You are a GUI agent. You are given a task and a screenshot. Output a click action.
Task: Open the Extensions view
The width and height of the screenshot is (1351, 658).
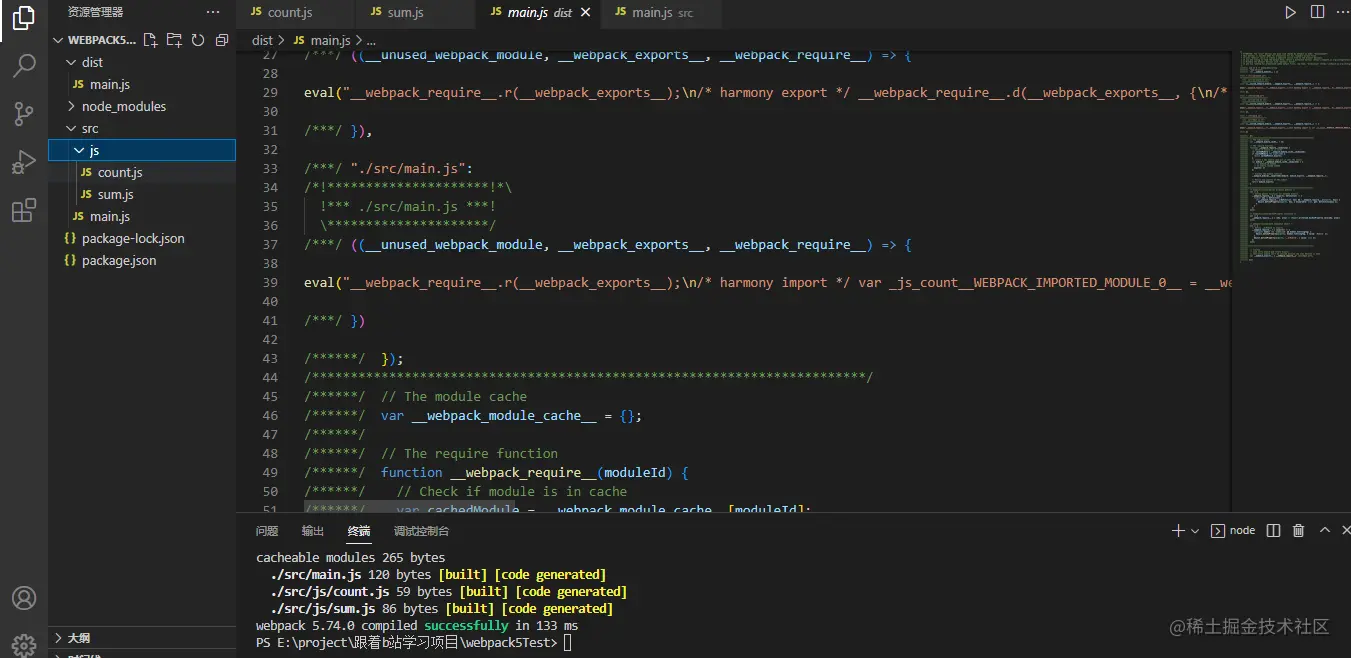[24, 210]
